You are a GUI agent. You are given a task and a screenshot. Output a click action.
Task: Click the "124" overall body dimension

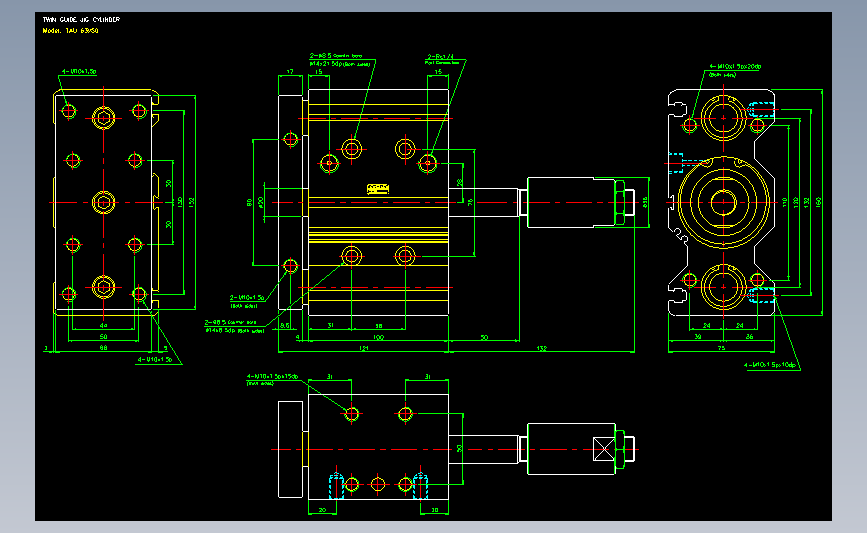[x=363, y=348]
